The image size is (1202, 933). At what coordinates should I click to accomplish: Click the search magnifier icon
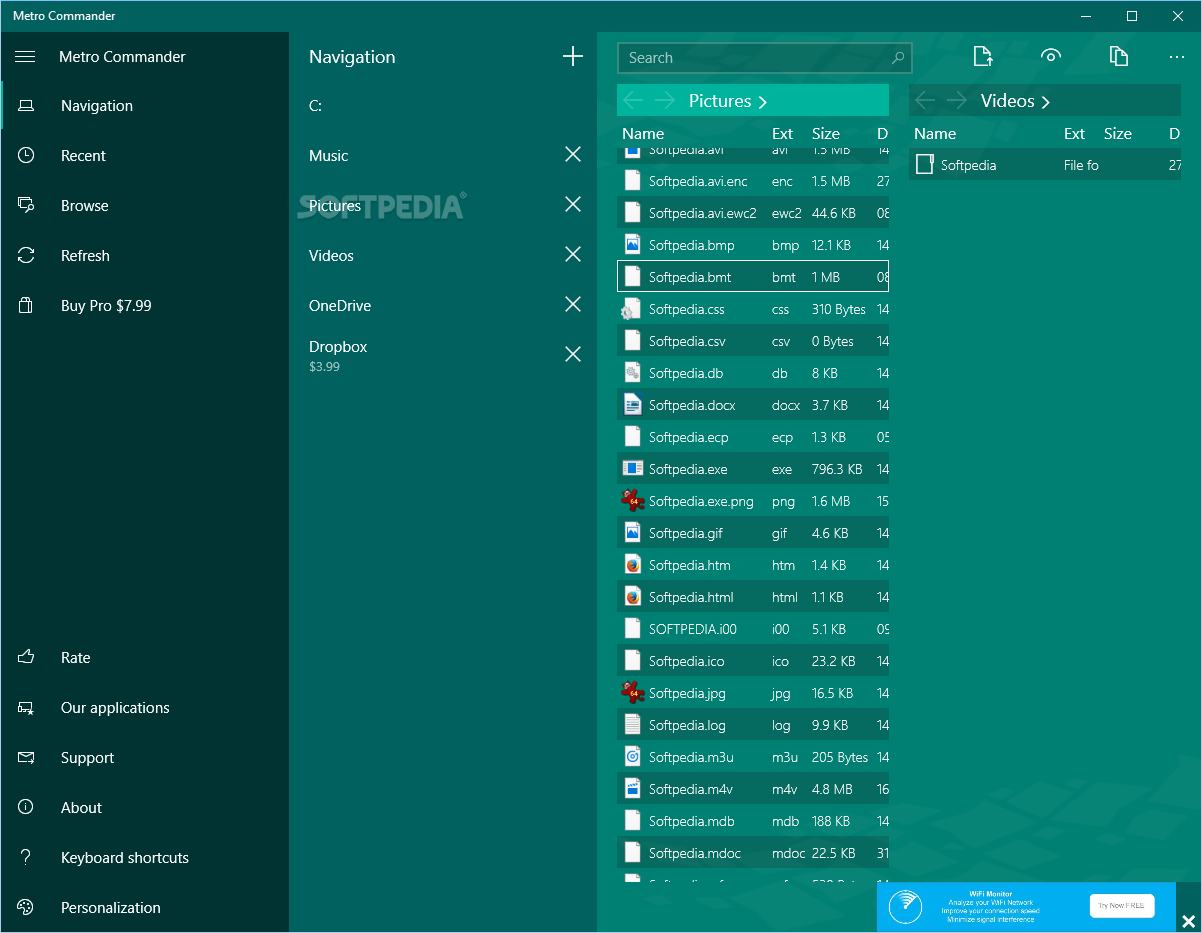898,58
